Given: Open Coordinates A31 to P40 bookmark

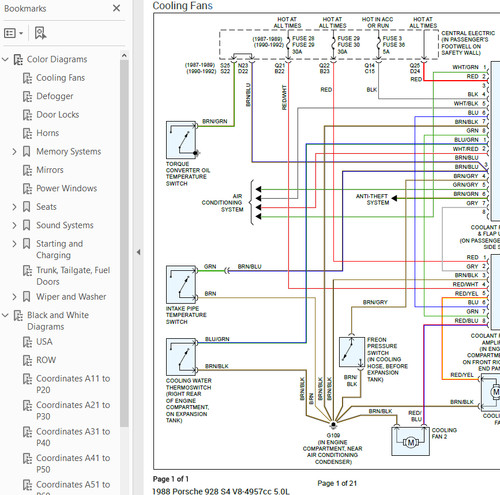Looking at the screenshot, I should tap(73, 437).
